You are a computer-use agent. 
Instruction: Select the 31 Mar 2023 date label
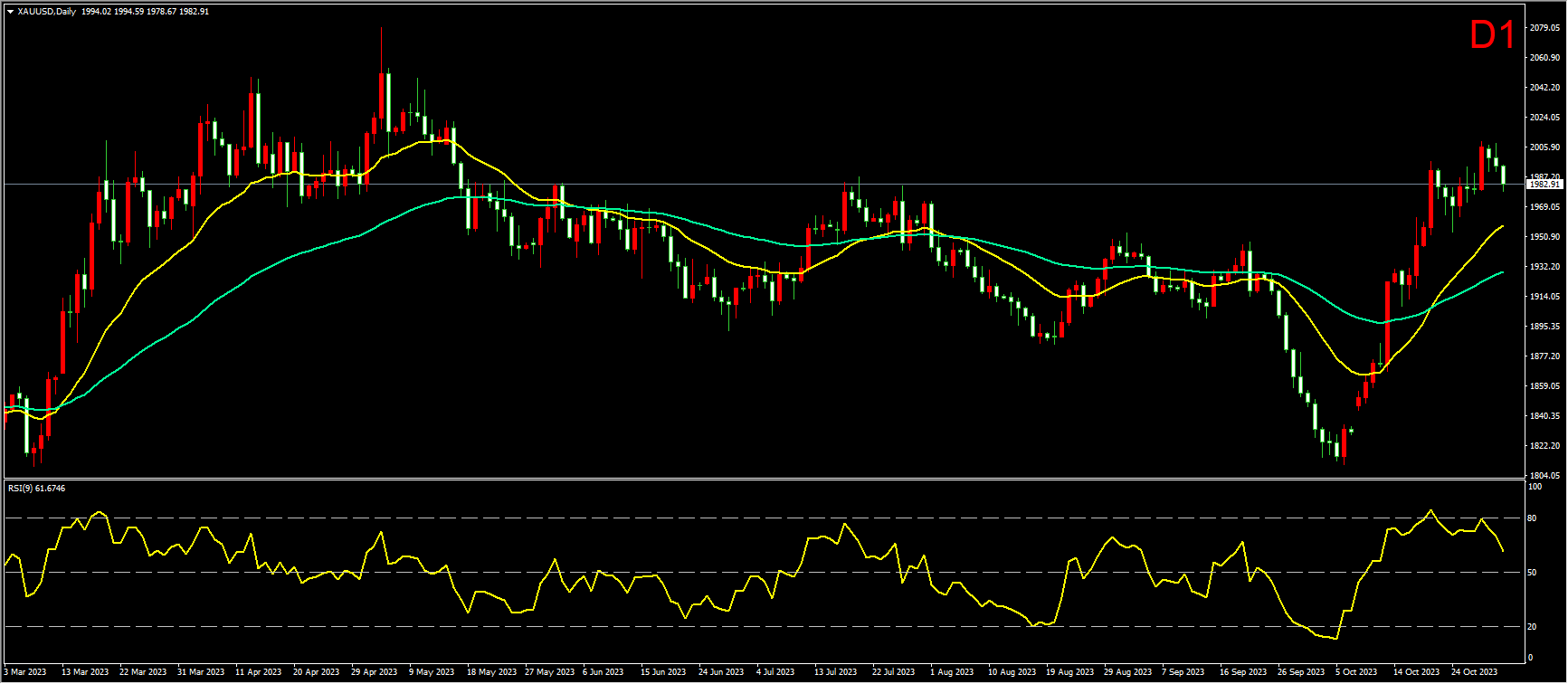pos(200,672)
